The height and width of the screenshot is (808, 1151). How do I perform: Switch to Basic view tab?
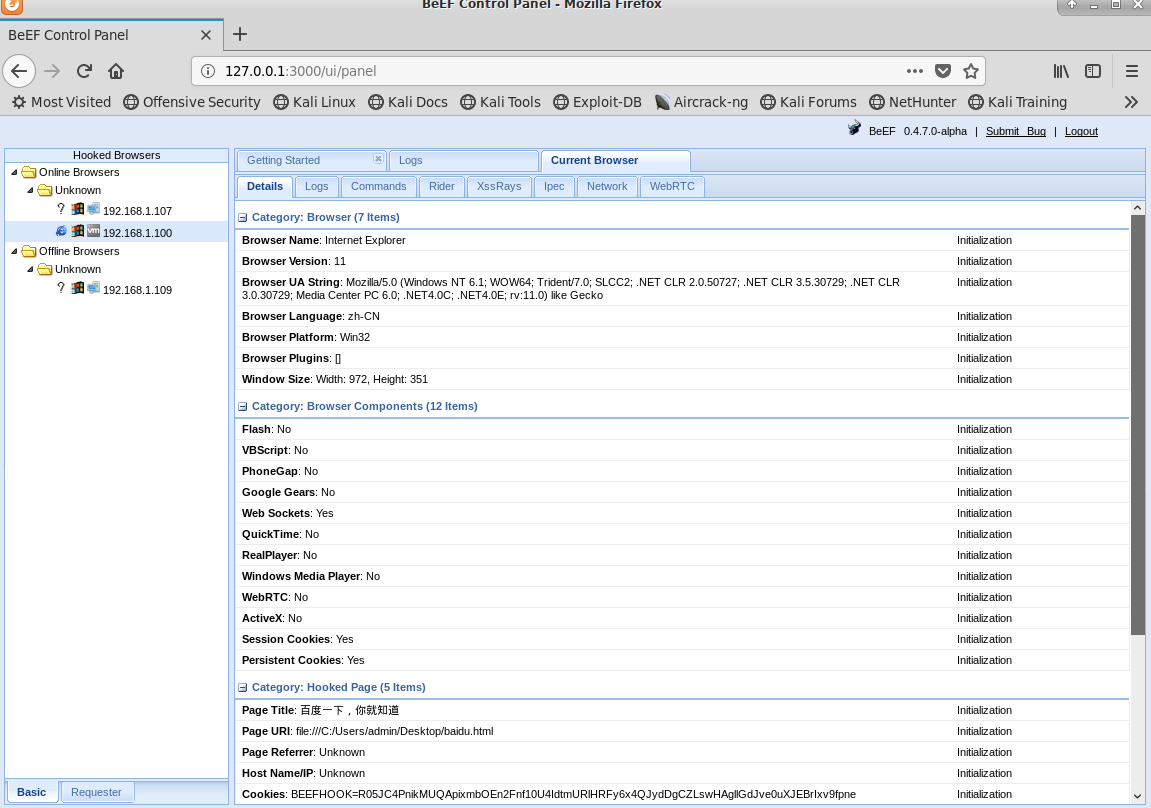click(x=32, y=792)
